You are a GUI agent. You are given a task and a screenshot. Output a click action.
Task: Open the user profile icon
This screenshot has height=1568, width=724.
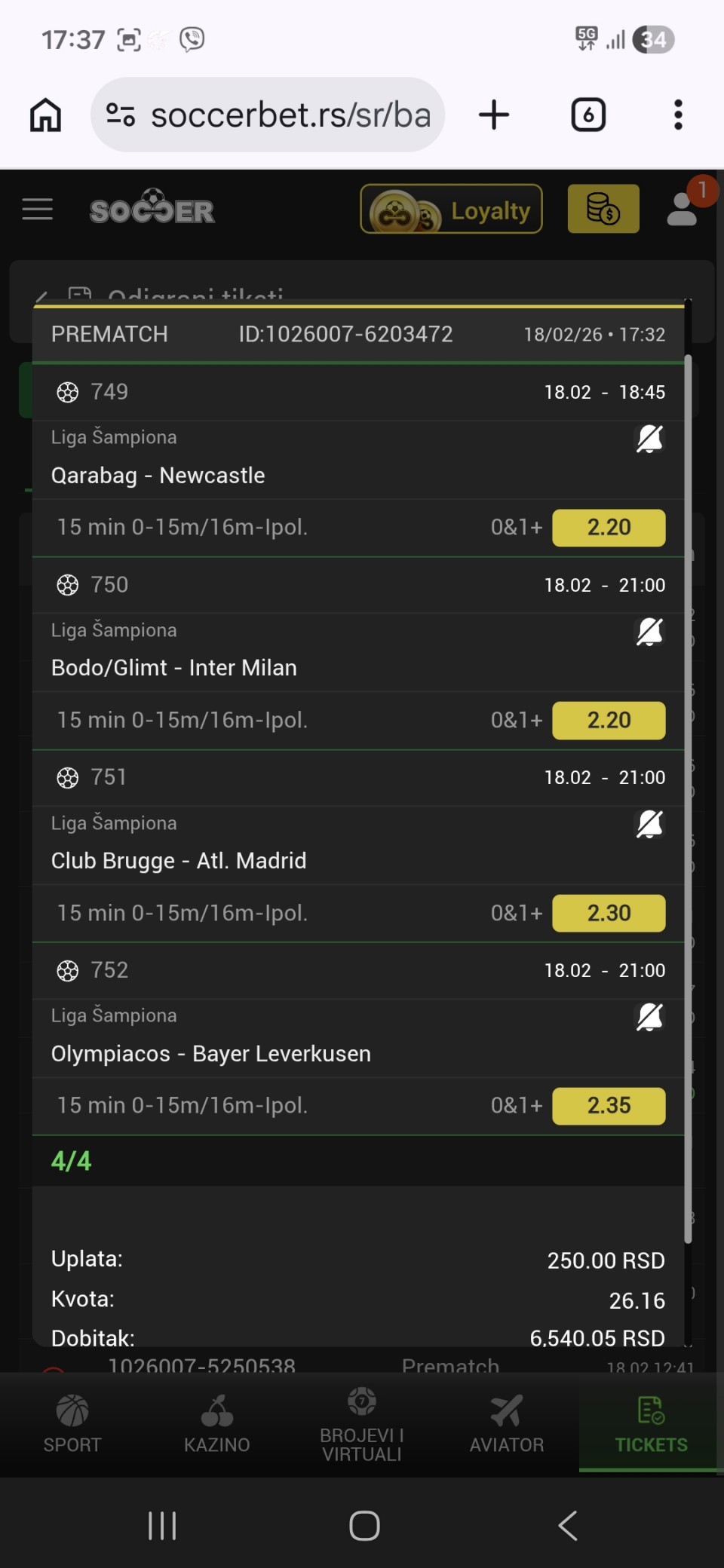(683, 210)
